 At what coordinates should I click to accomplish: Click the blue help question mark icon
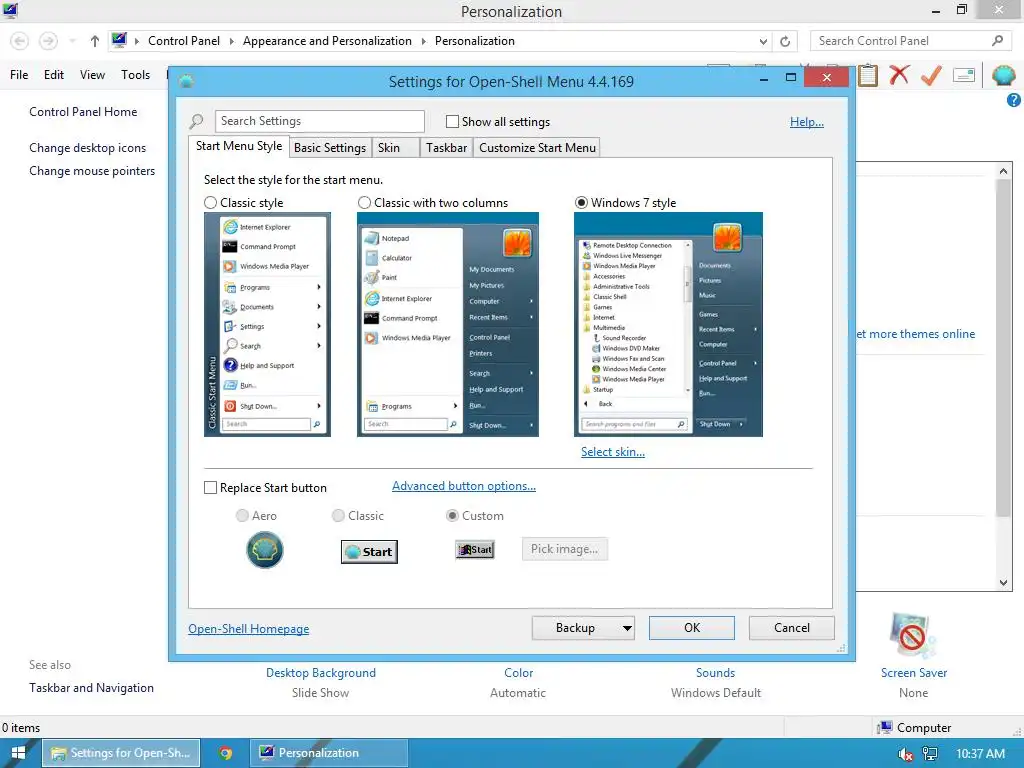pyautogui.click(x=1014, y=100)
